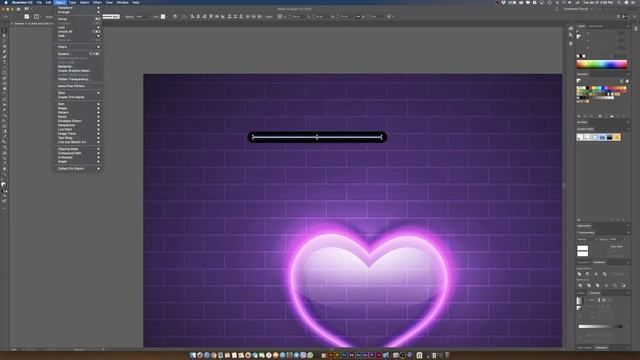Choose Unlock All from the Object menu
This screenshot has width=640, height=360.
[x=78, y=31]
